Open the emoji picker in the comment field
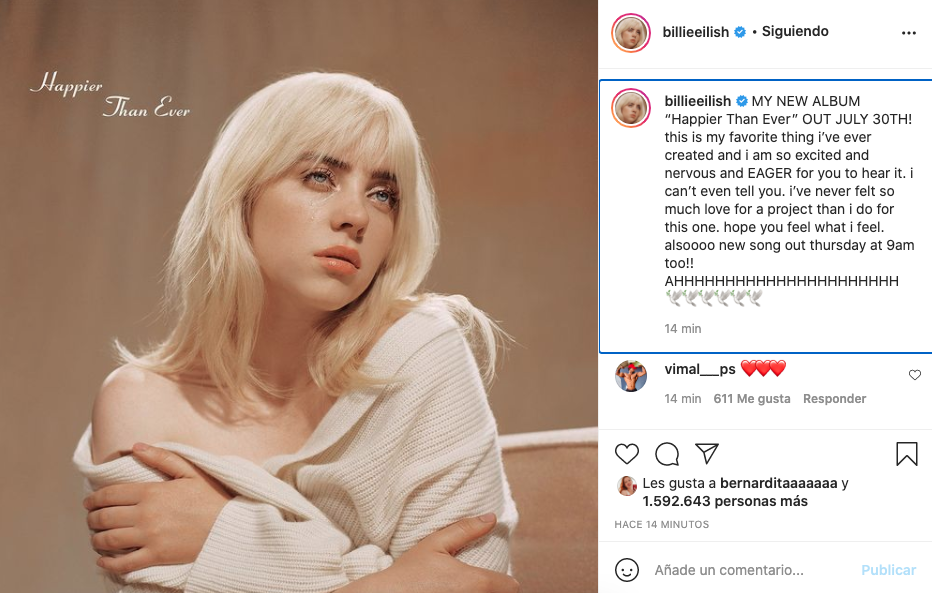This screenshot has width=932, height=593. click(x=628, y=570)
